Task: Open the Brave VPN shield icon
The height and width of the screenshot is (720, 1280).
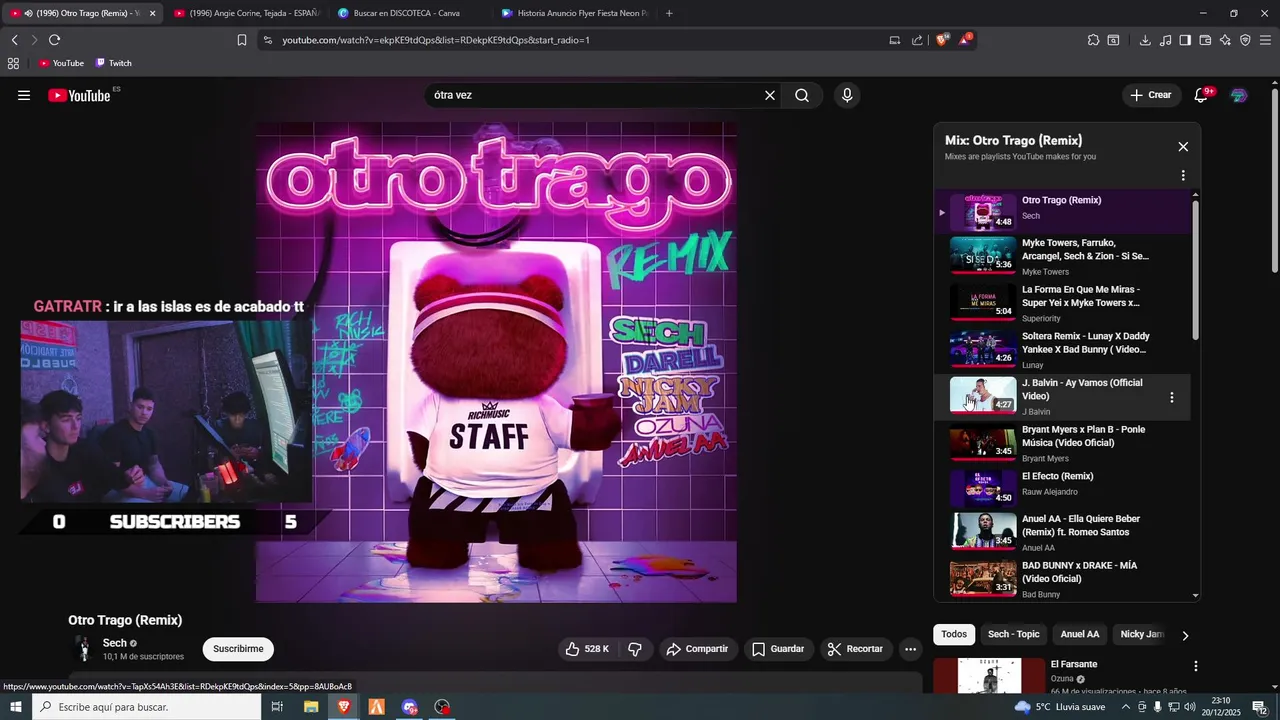Action: (1245, 40)
